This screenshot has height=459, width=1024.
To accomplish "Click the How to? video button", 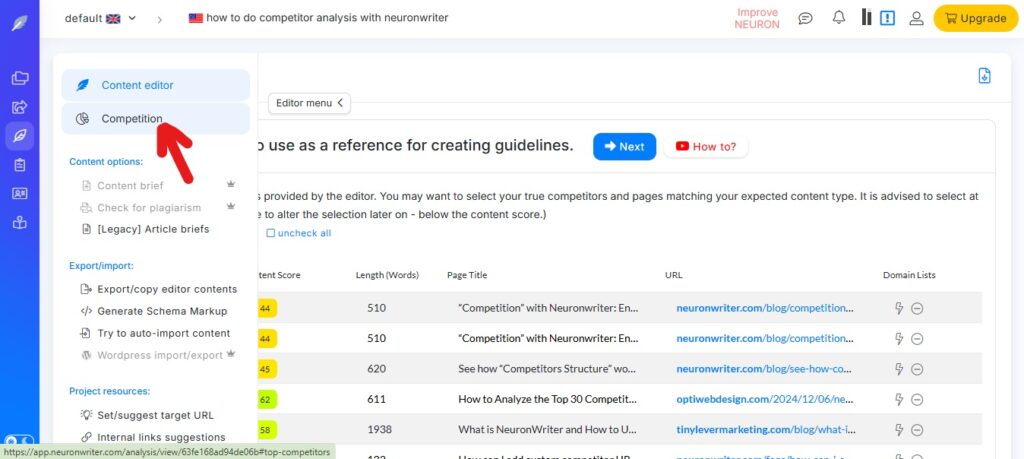I will [705, 146].
